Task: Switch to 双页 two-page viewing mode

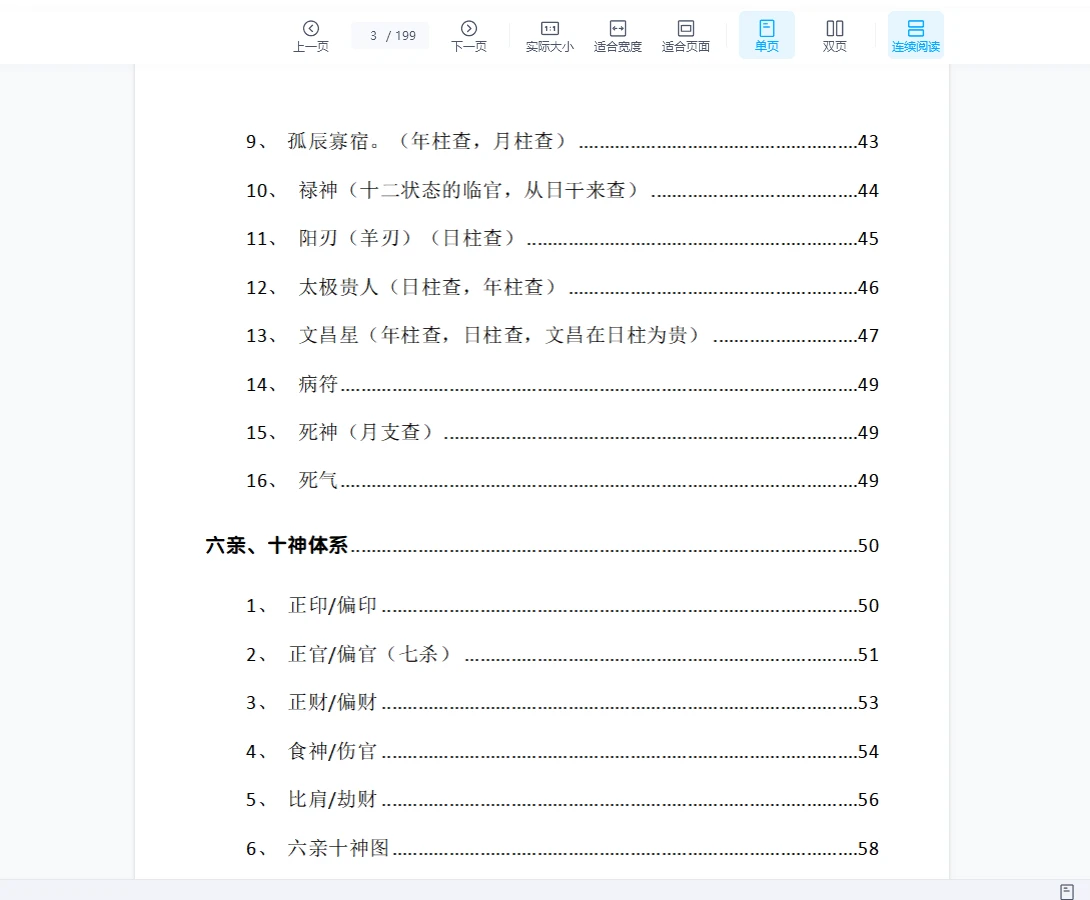Action: [x=834, y=33]
